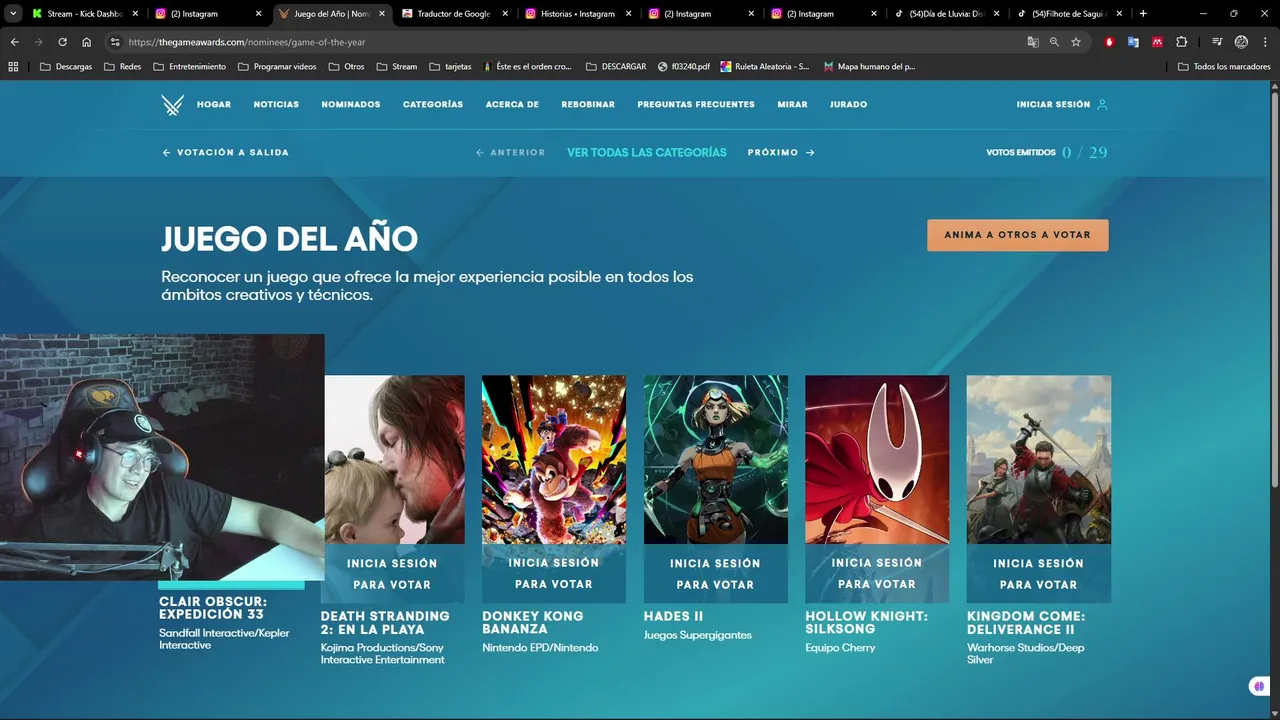Open f03240.pdf bookmark

pyautogui.click(x=685, y=66)
